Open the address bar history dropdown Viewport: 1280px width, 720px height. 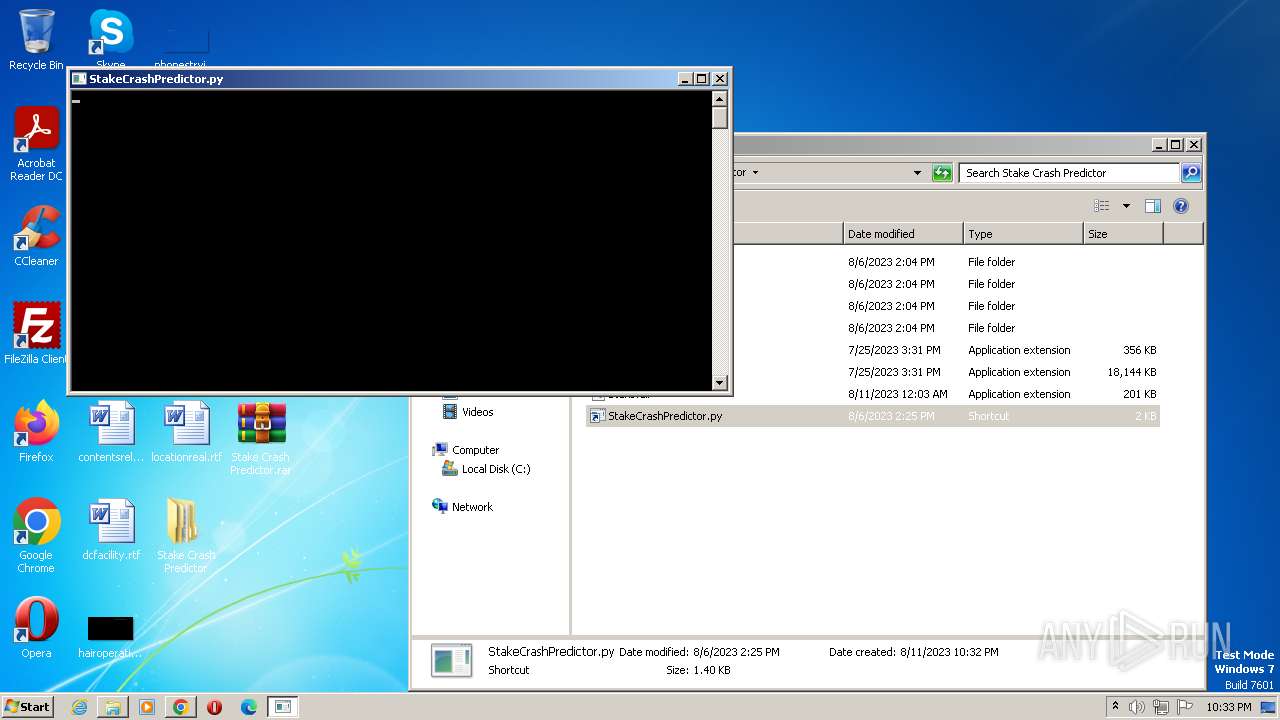(917, 173)
